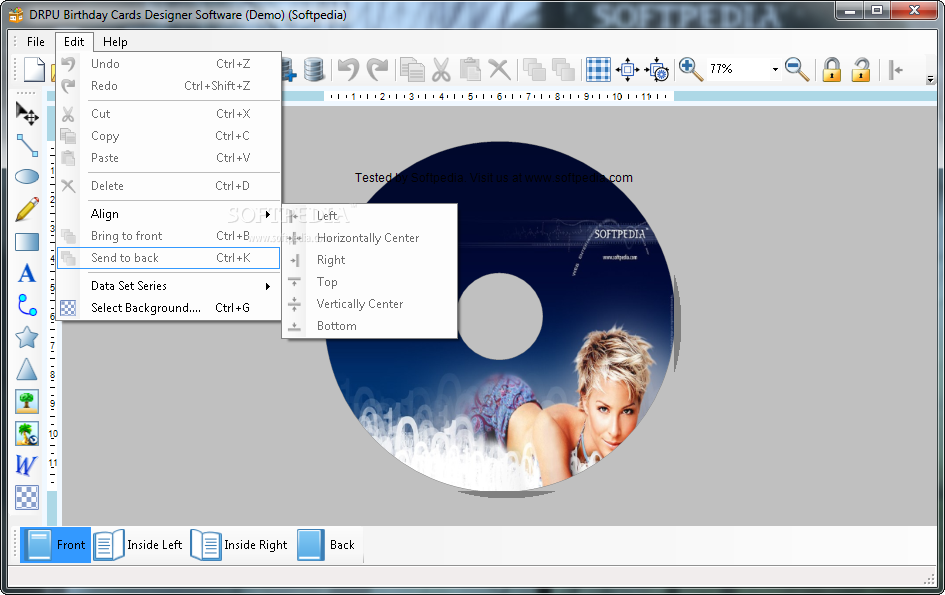Click the database toolbar icon

click(x=313, y=69)
